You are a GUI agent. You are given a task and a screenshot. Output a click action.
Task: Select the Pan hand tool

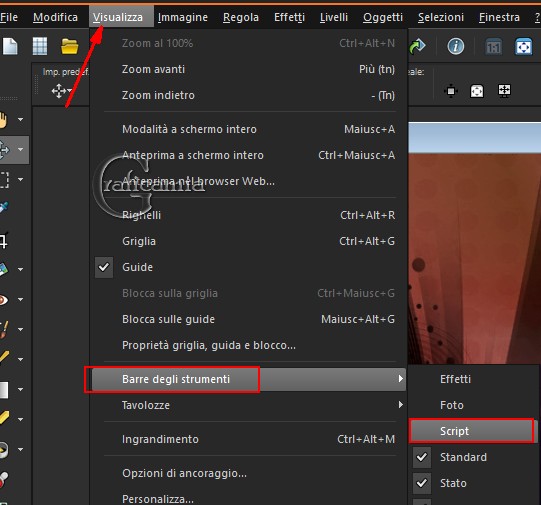click(3, 120)
